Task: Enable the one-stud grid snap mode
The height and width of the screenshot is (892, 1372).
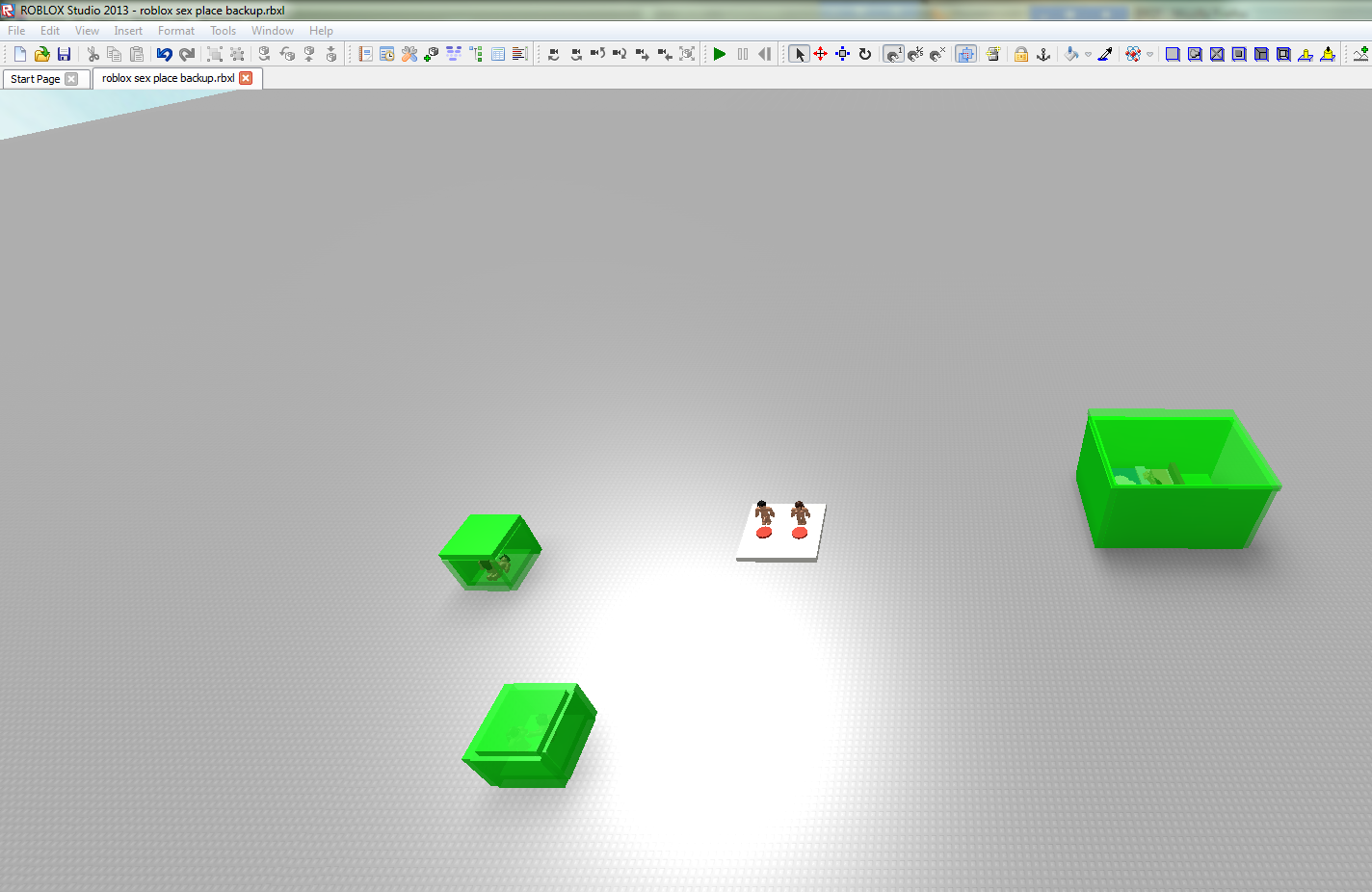Action: tap(894, 54)
